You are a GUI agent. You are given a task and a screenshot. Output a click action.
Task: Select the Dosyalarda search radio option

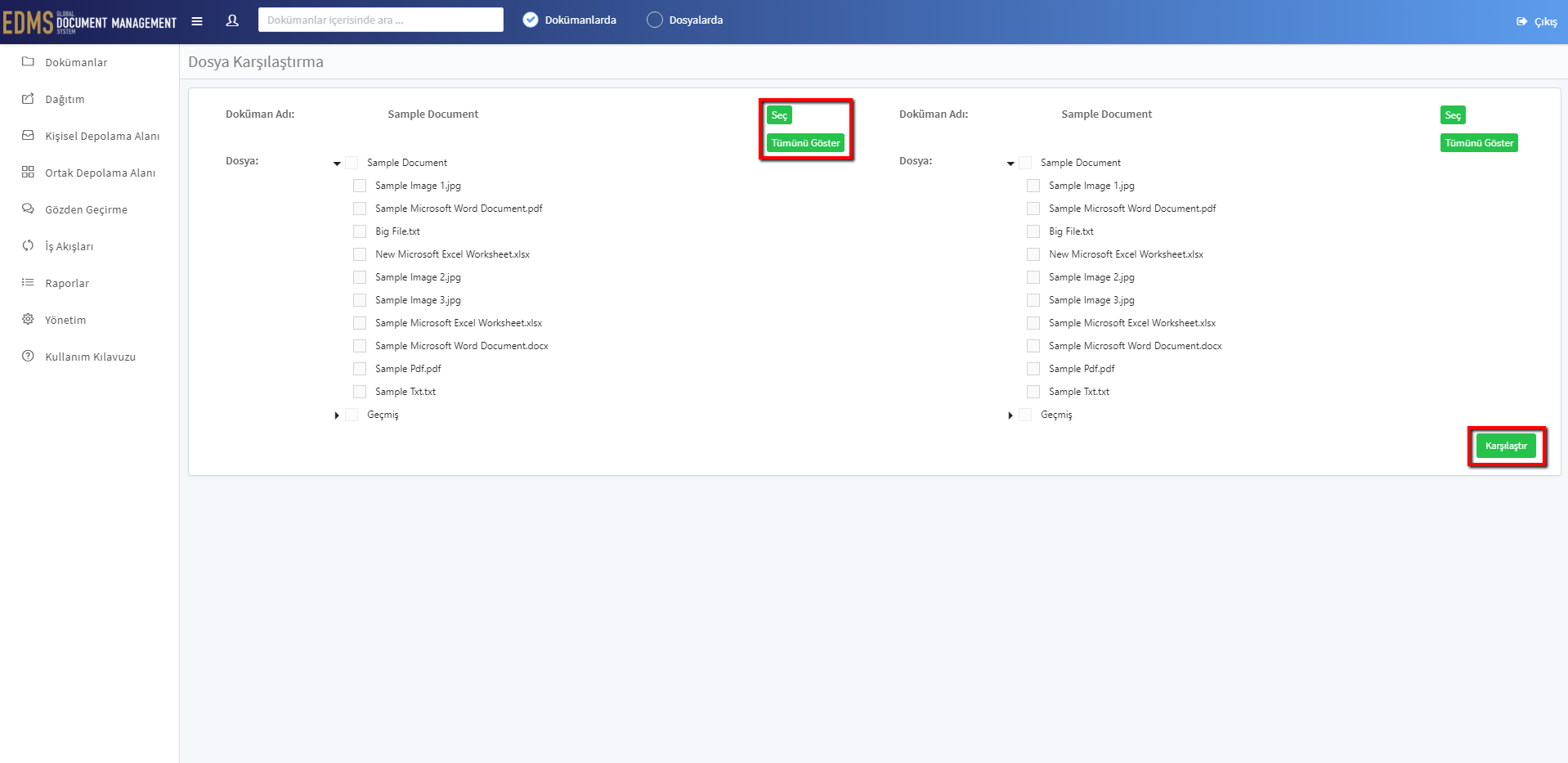point(655,20)
